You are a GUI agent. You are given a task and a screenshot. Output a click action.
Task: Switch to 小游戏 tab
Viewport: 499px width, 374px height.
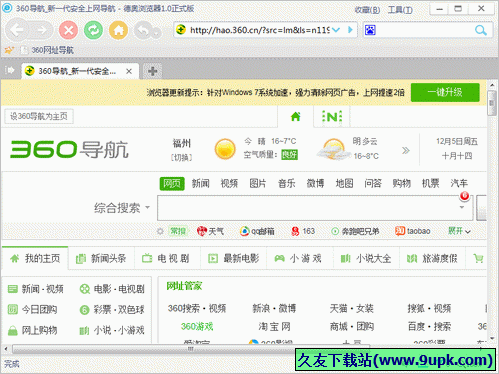coord(300,258)
